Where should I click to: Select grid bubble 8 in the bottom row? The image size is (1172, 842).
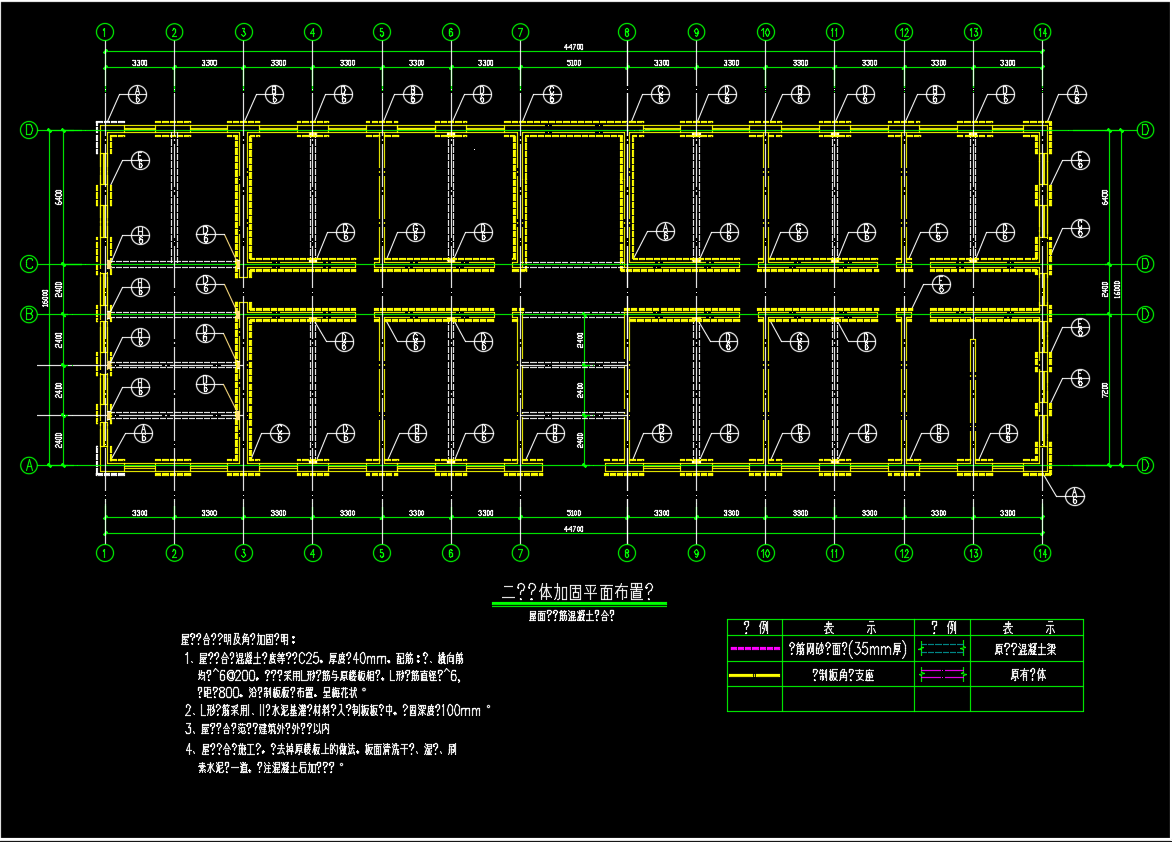click(627, 552)
